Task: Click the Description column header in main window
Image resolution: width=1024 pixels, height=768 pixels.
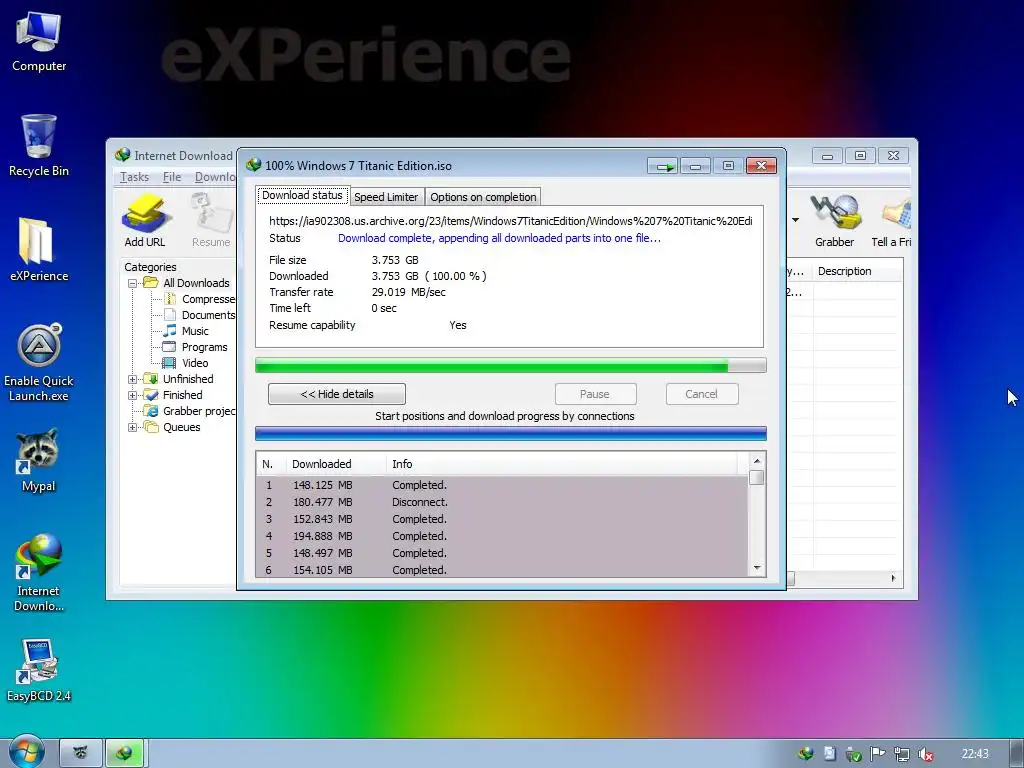Action: (857, 271)
